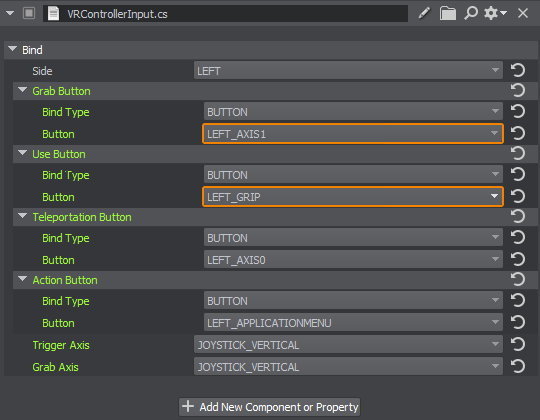Collapse the Teleportation Button group
Image resolution: width=540 pixels, height=420 pixels.
click(x=22, y=216)
